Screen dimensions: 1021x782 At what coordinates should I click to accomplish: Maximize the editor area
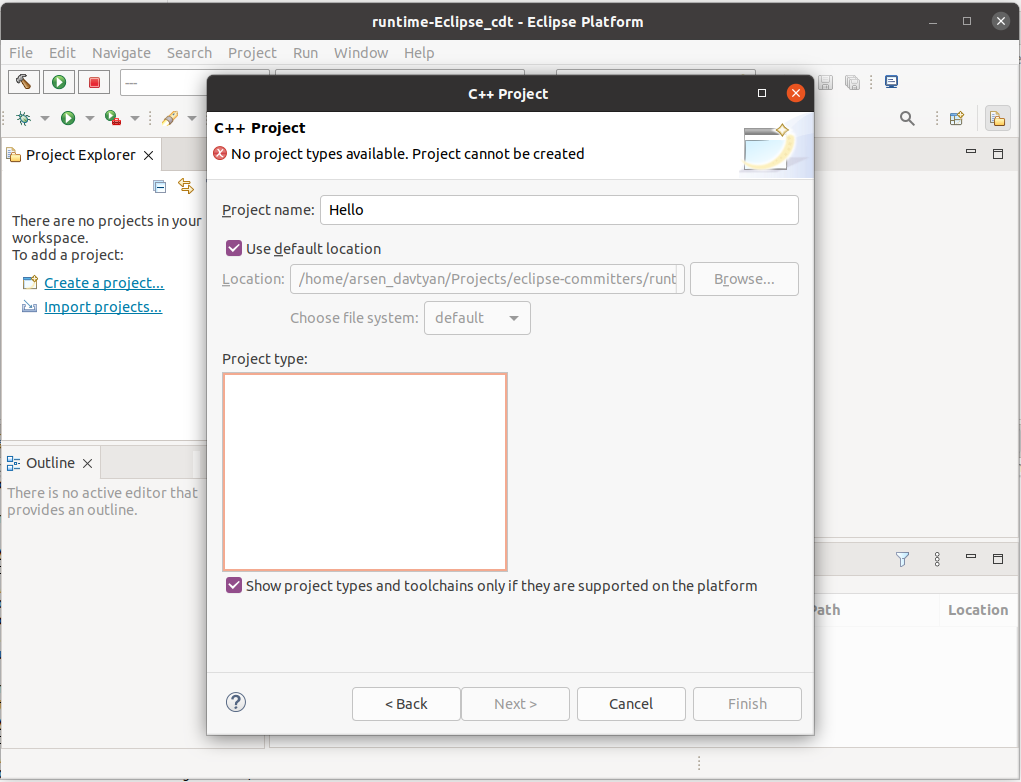click(x=998, y=154)
